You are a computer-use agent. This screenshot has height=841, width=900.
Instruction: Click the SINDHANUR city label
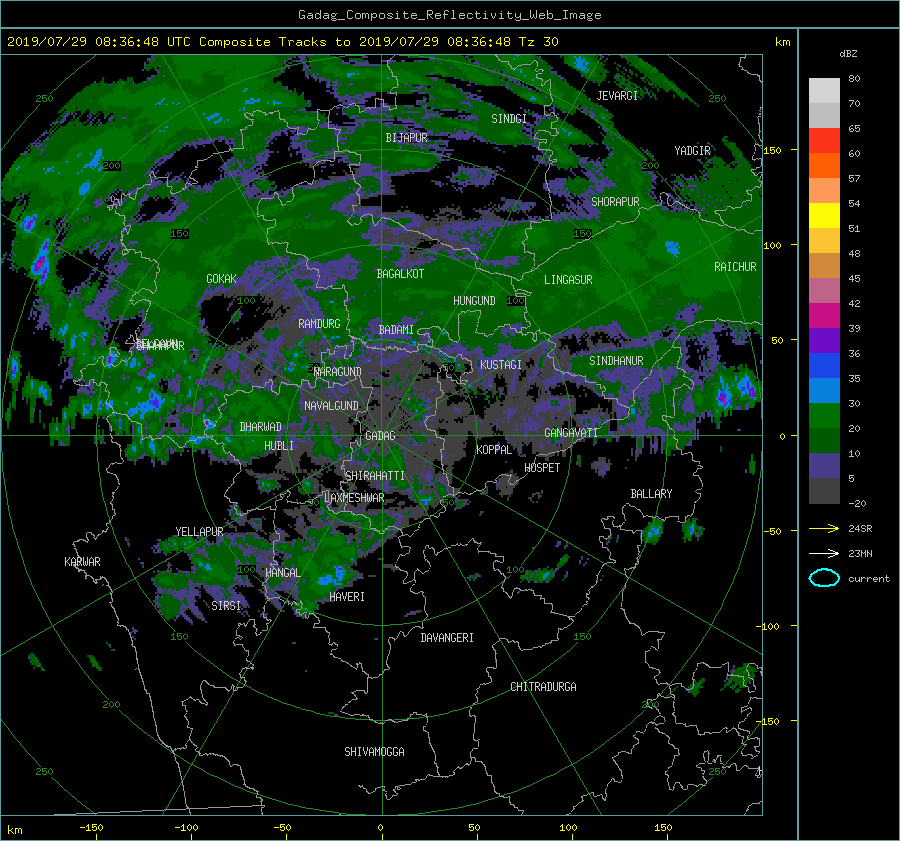click(616, 361)
